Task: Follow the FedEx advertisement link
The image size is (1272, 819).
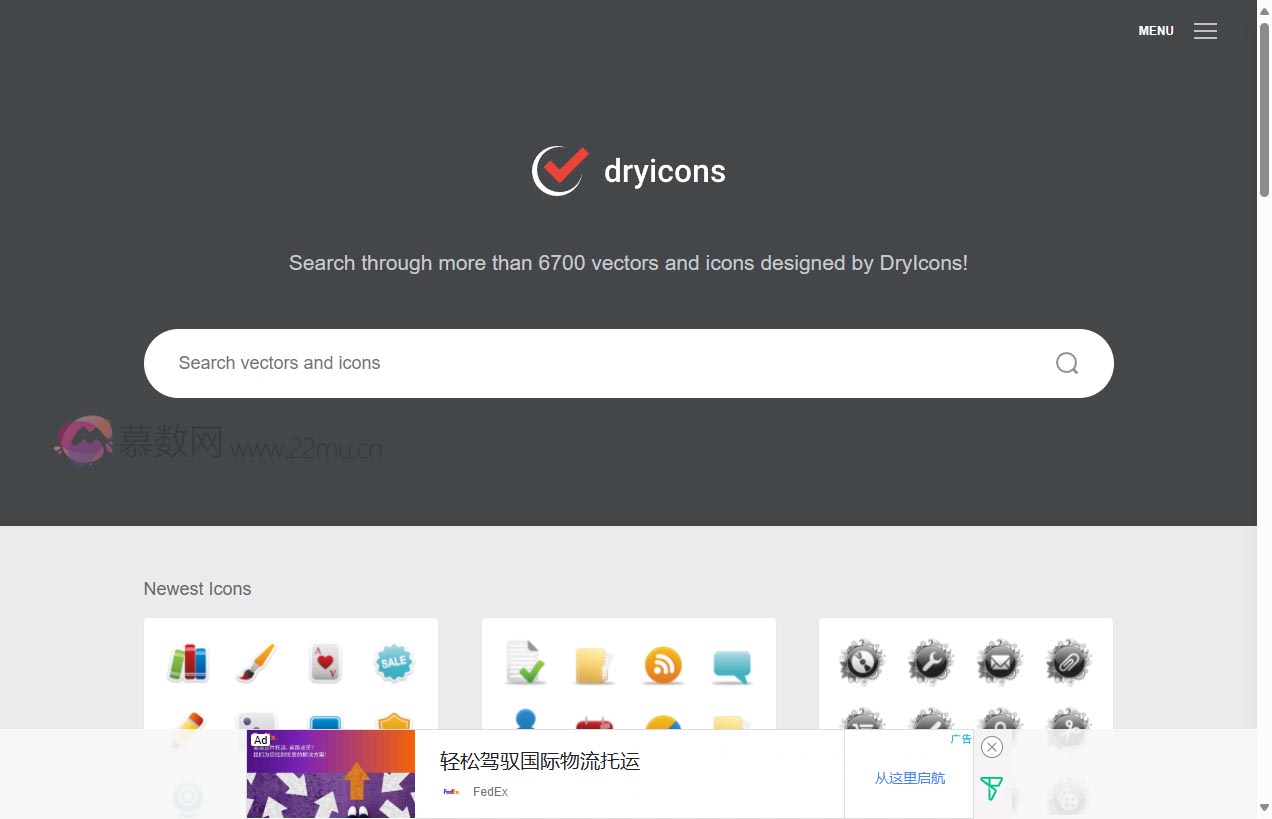Action: pos(539,761)
